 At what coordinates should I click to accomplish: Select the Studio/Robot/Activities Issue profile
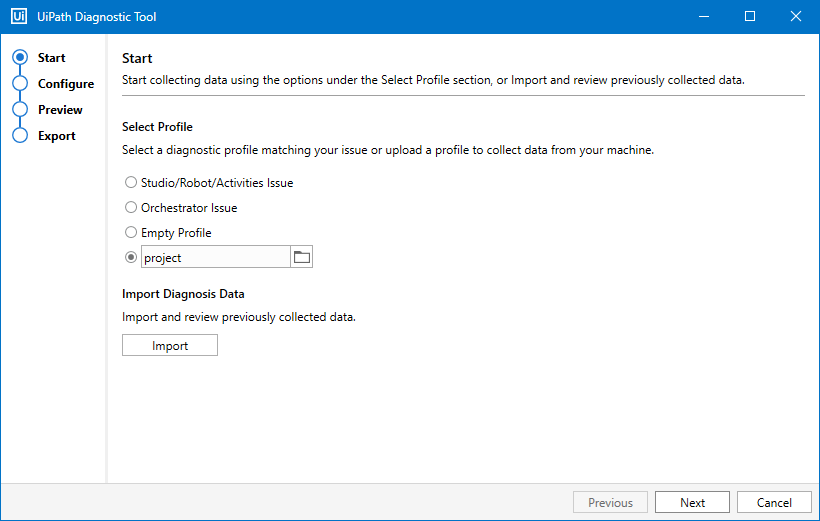pos(131,183)
